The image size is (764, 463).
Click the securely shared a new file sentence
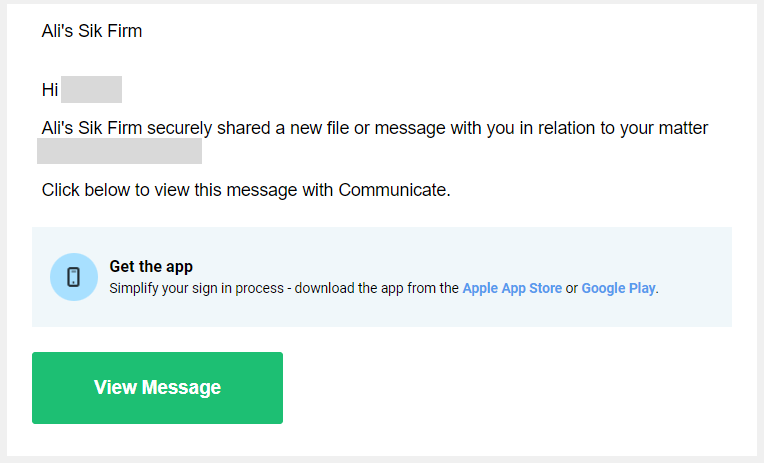pos(375,128)
